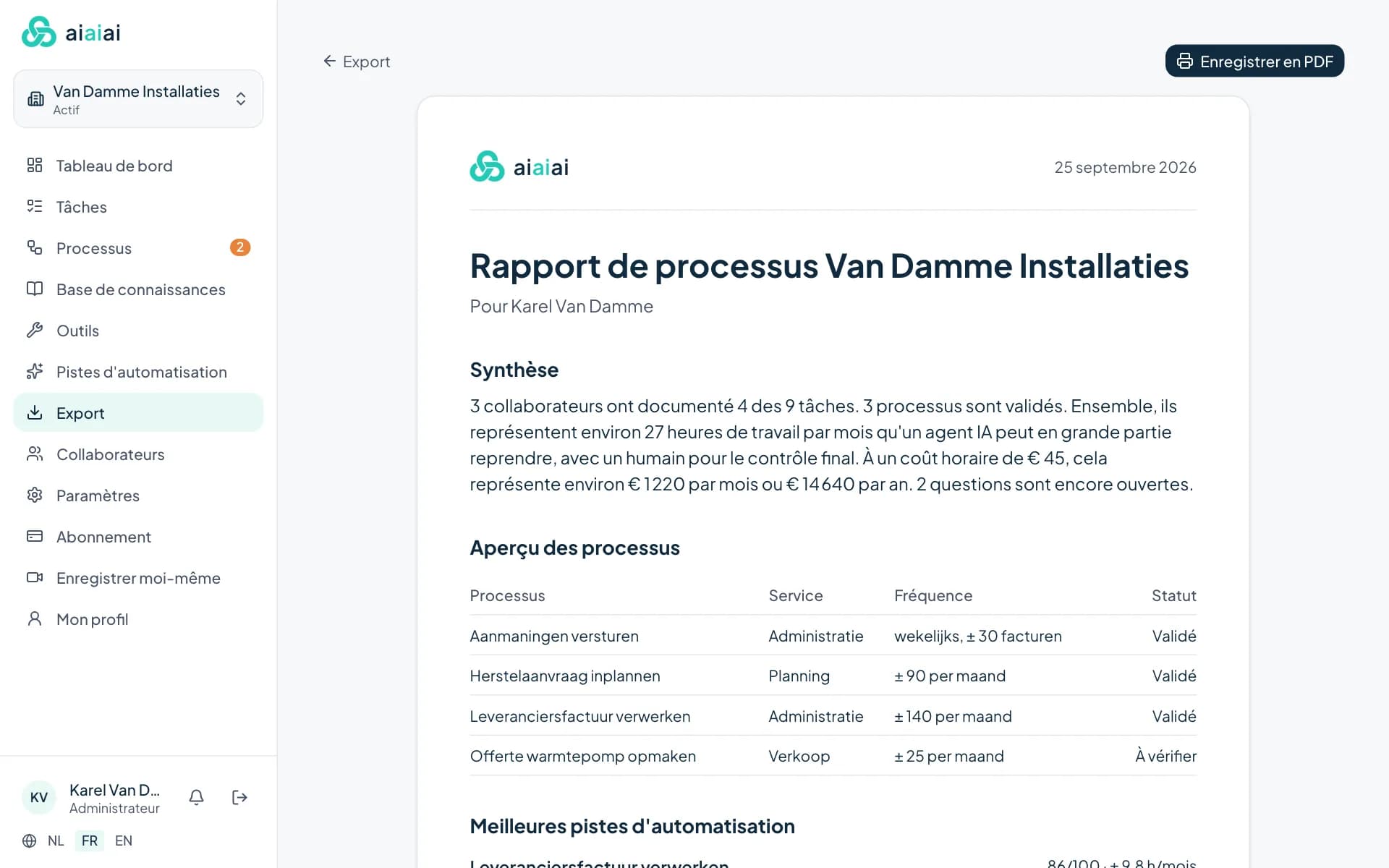
Task: Switch the language to EN
Action: [x=124, y=841]
